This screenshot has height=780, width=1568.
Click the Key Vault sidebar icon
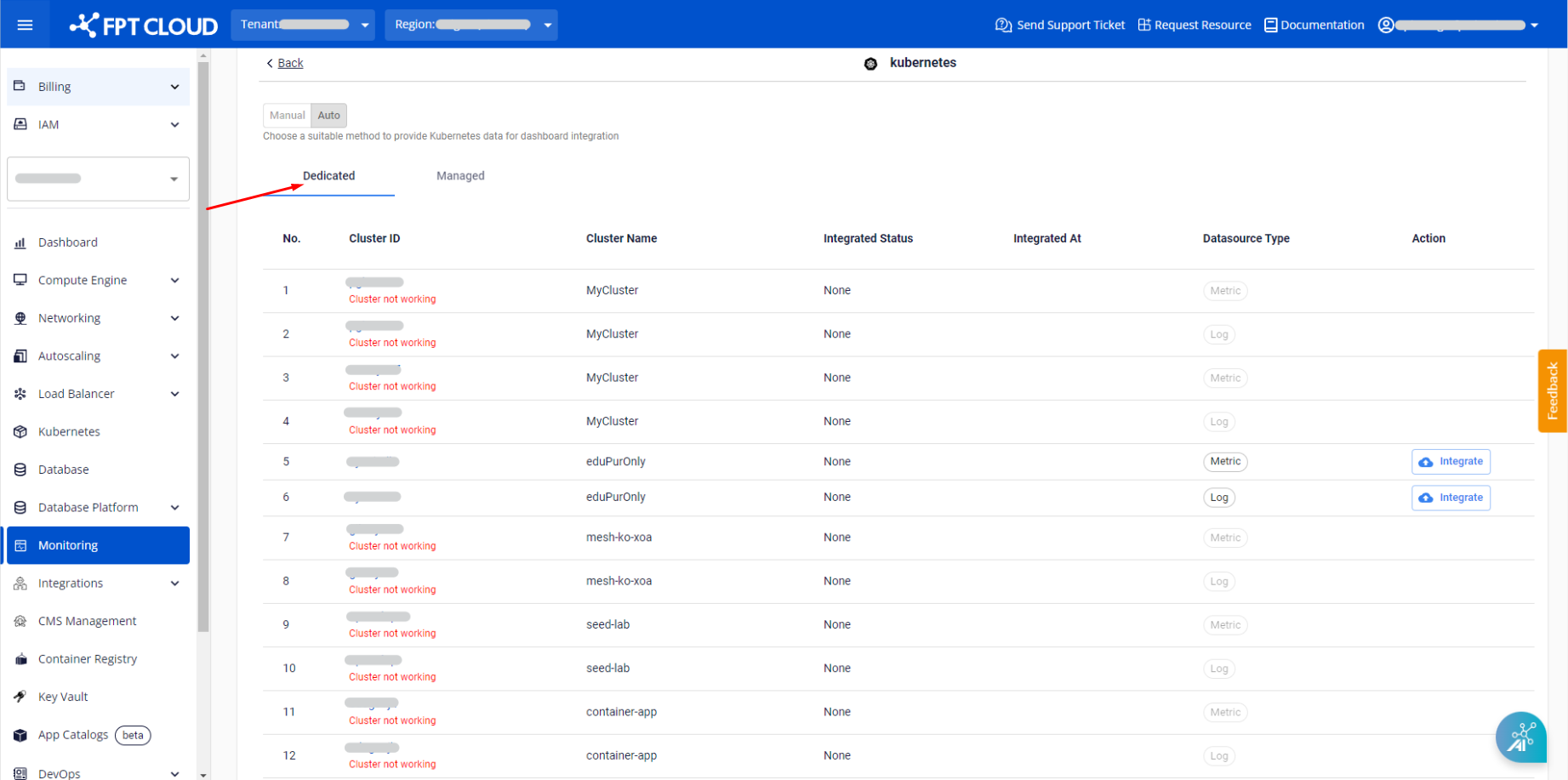click(20, 697)
